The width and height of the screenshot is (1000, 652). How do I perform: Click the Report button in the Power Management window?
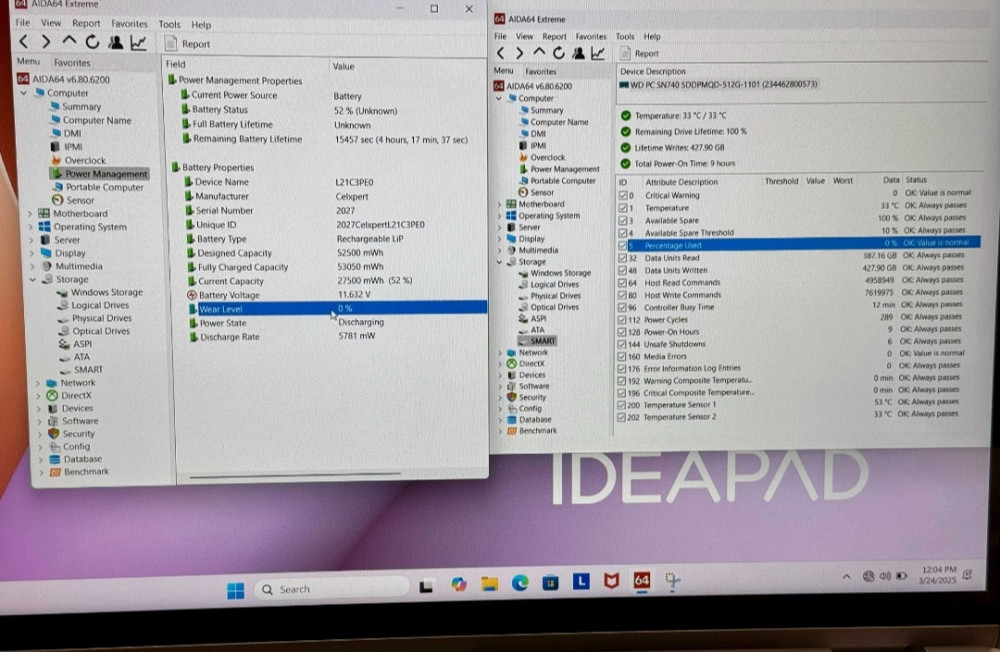point(188,43)
